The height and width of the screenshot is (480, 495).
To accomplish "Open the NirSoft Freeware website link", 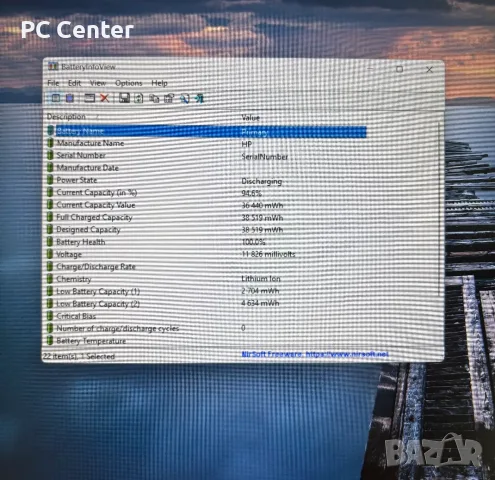I will (x=315, y=354).
